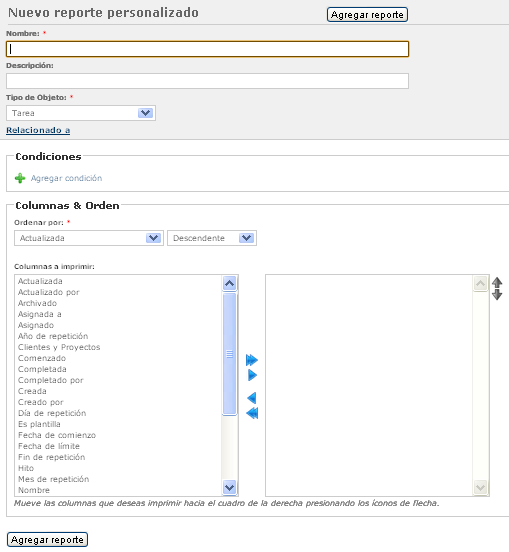
Task: Move selected column up with gray arrow
Action: pos(497,282)
